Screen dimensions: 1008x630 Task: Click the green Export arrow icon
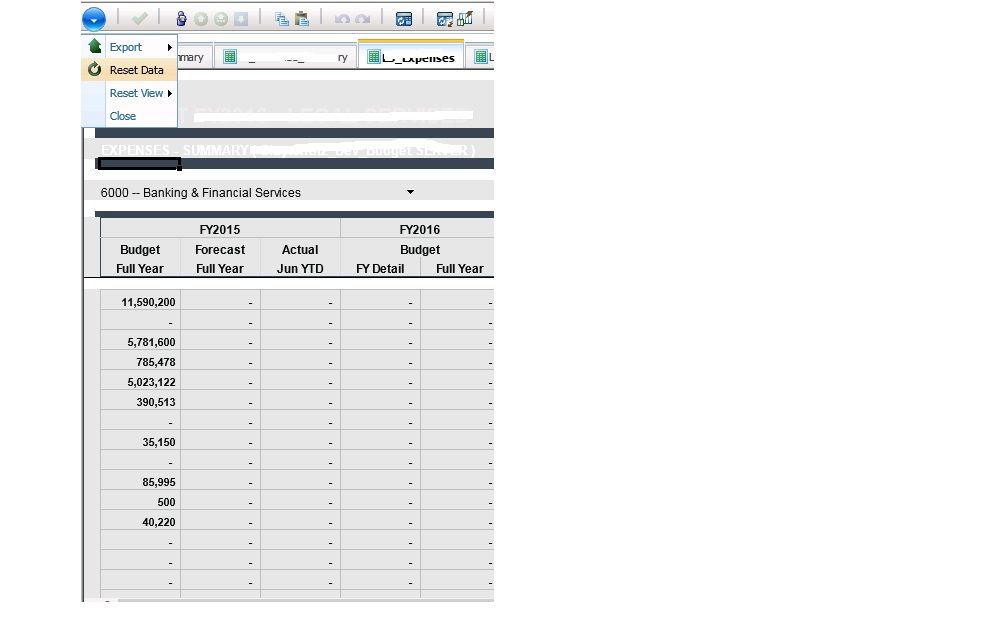click(95, 46)
